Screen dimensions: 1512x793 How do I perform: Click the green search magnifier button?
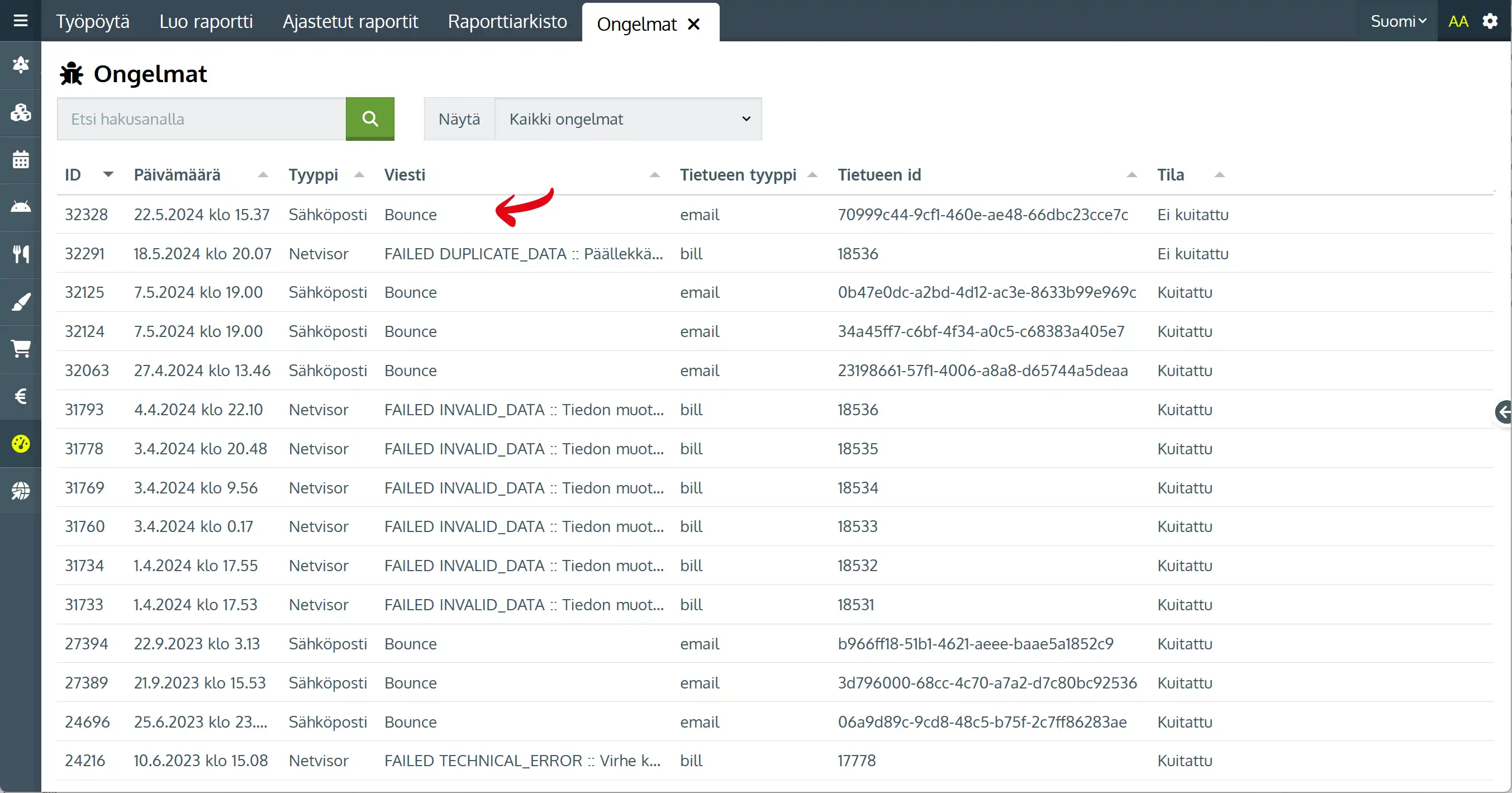(370, 119)
